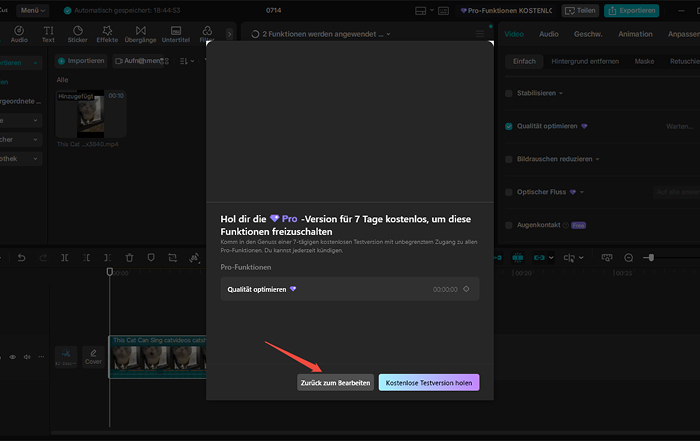This screenshot has height=441, width=700.
Task: Click the Cover edit button
Action: point(93,357)
